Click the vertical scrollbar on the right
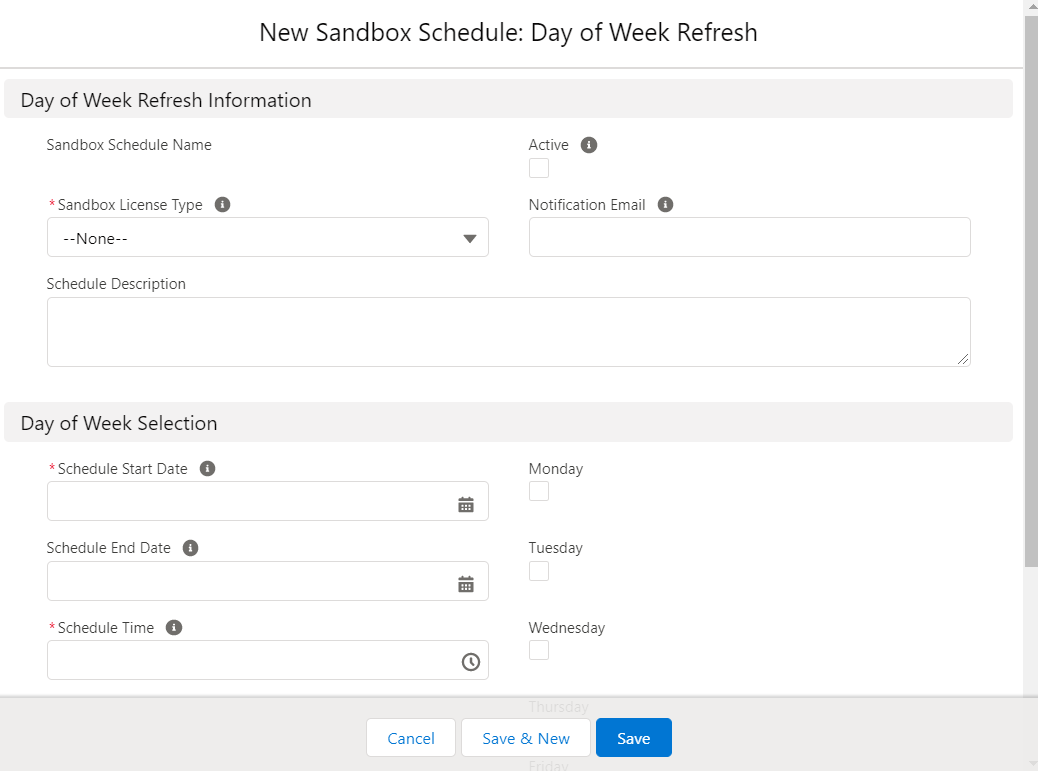The width and height of the screenshot is (1038, 771). click(x=1031, y=300)
